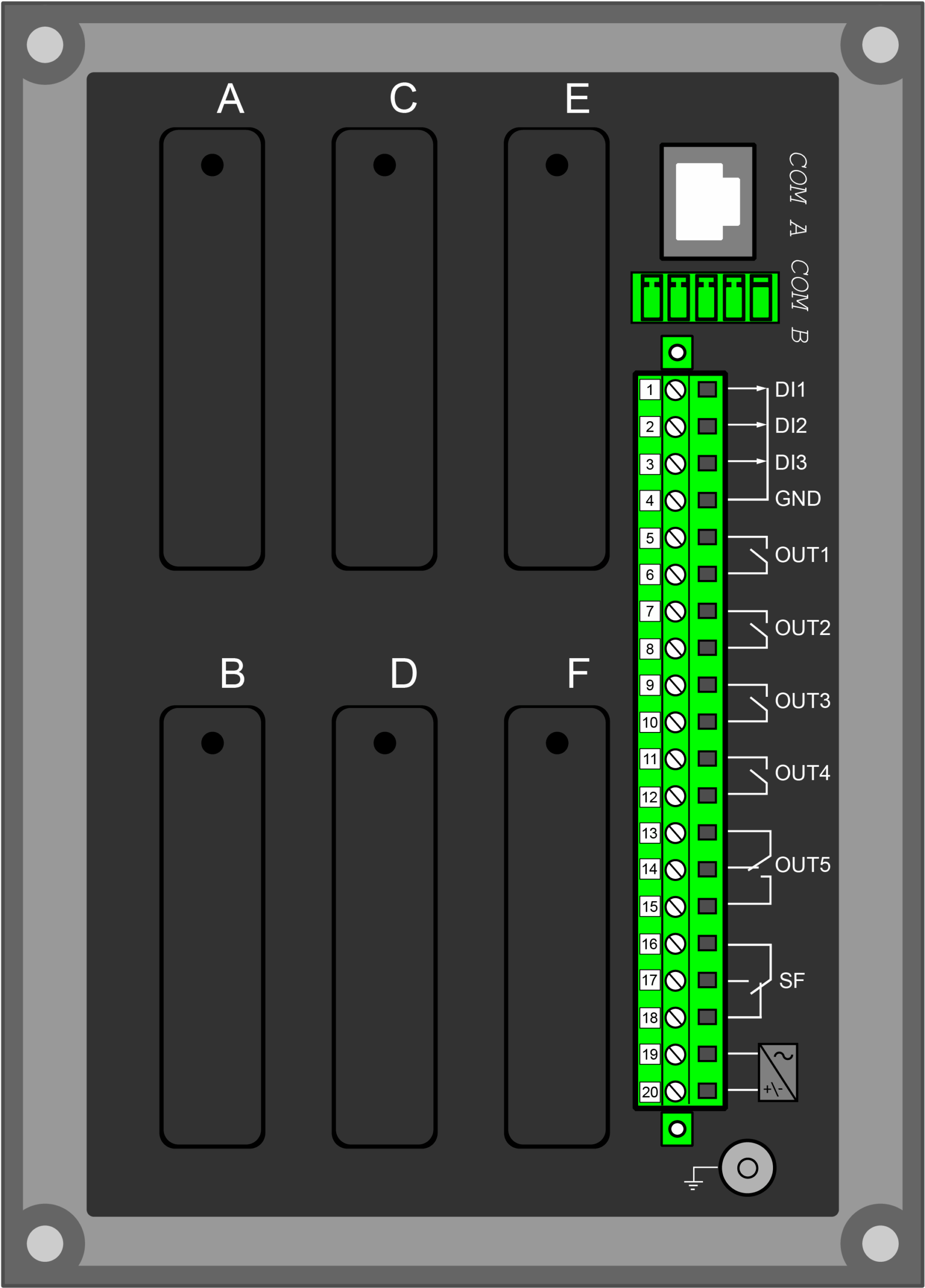925x1288 pixels.
Task: Click the AC/DC power supply symbol
Action: (778, 1073)
